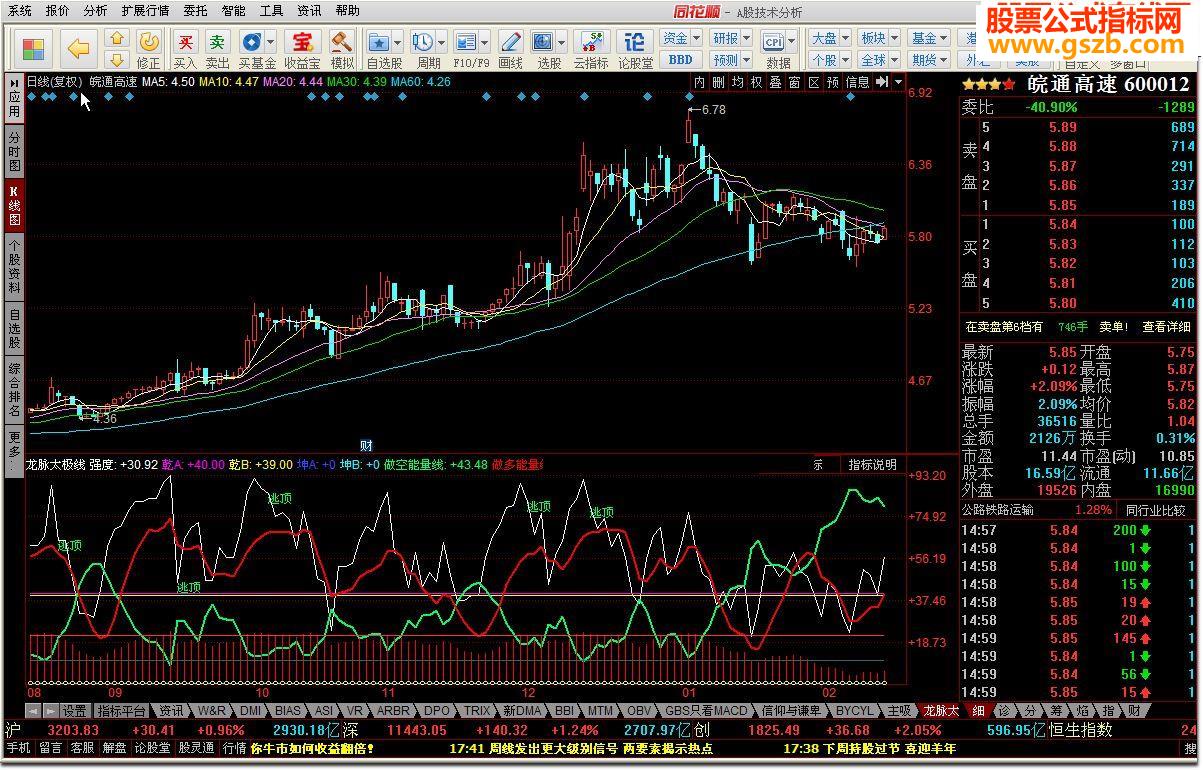Toggle the 信息 info markers

858,82
